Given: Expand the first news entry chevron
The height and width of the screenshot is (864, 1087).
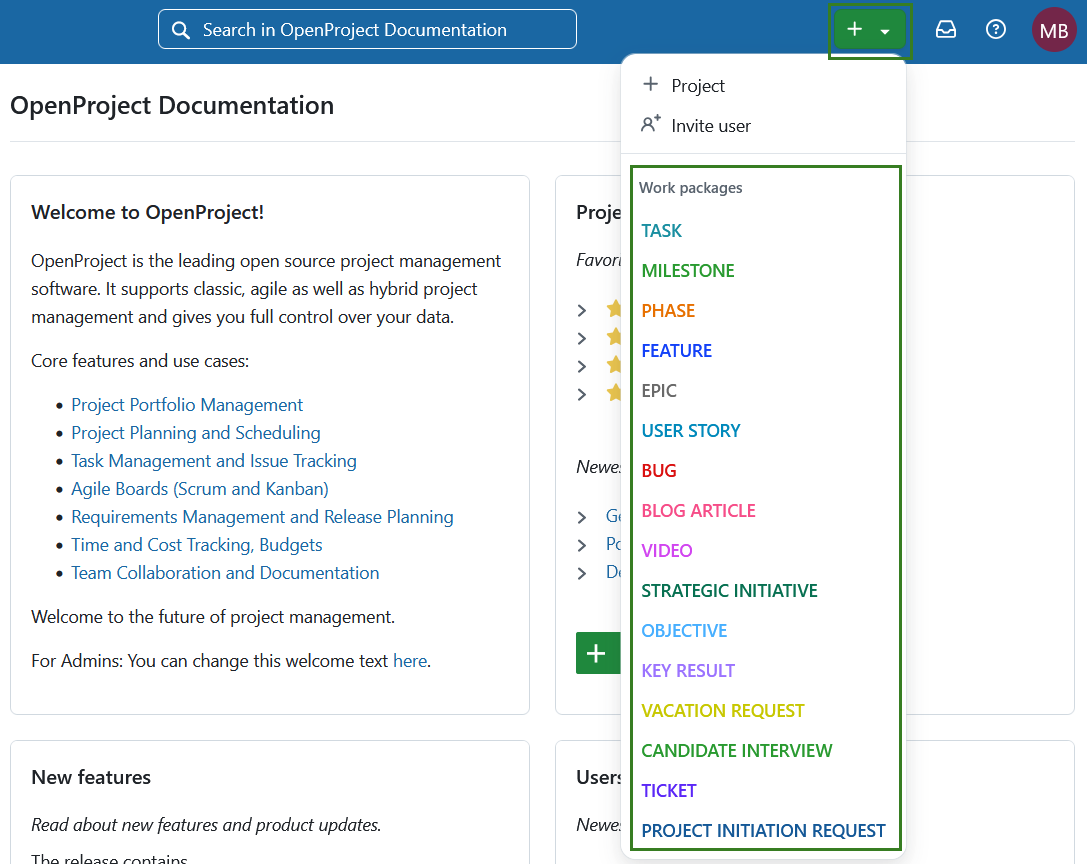Looking at the screenshot, I should 582,516.
